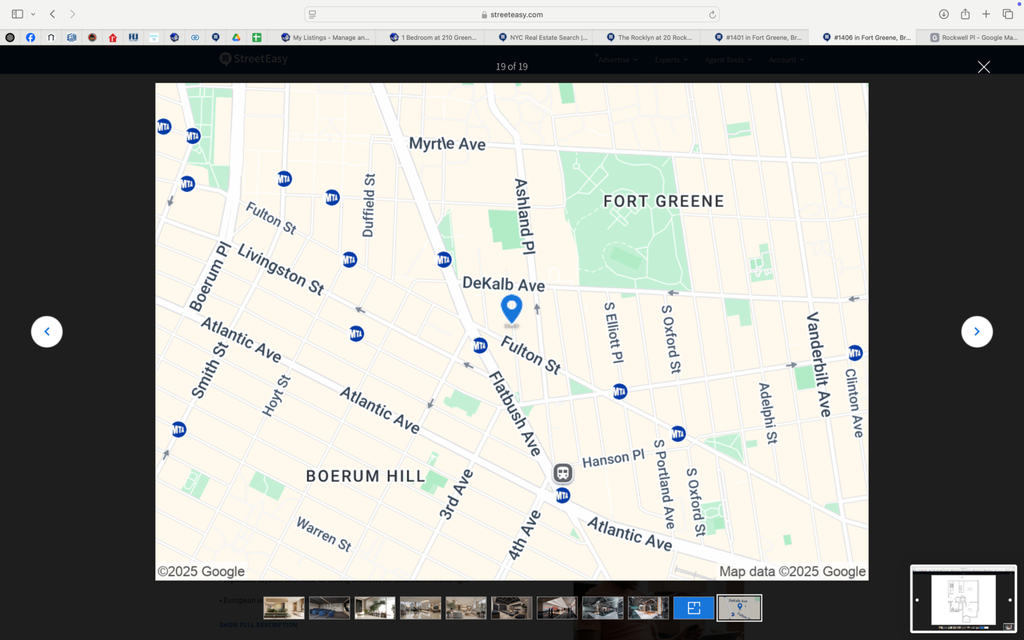This screenshot has width=1024, height=640.
Task: Click the MTA marker below the train station icon
Action: [x=562, y=496]
